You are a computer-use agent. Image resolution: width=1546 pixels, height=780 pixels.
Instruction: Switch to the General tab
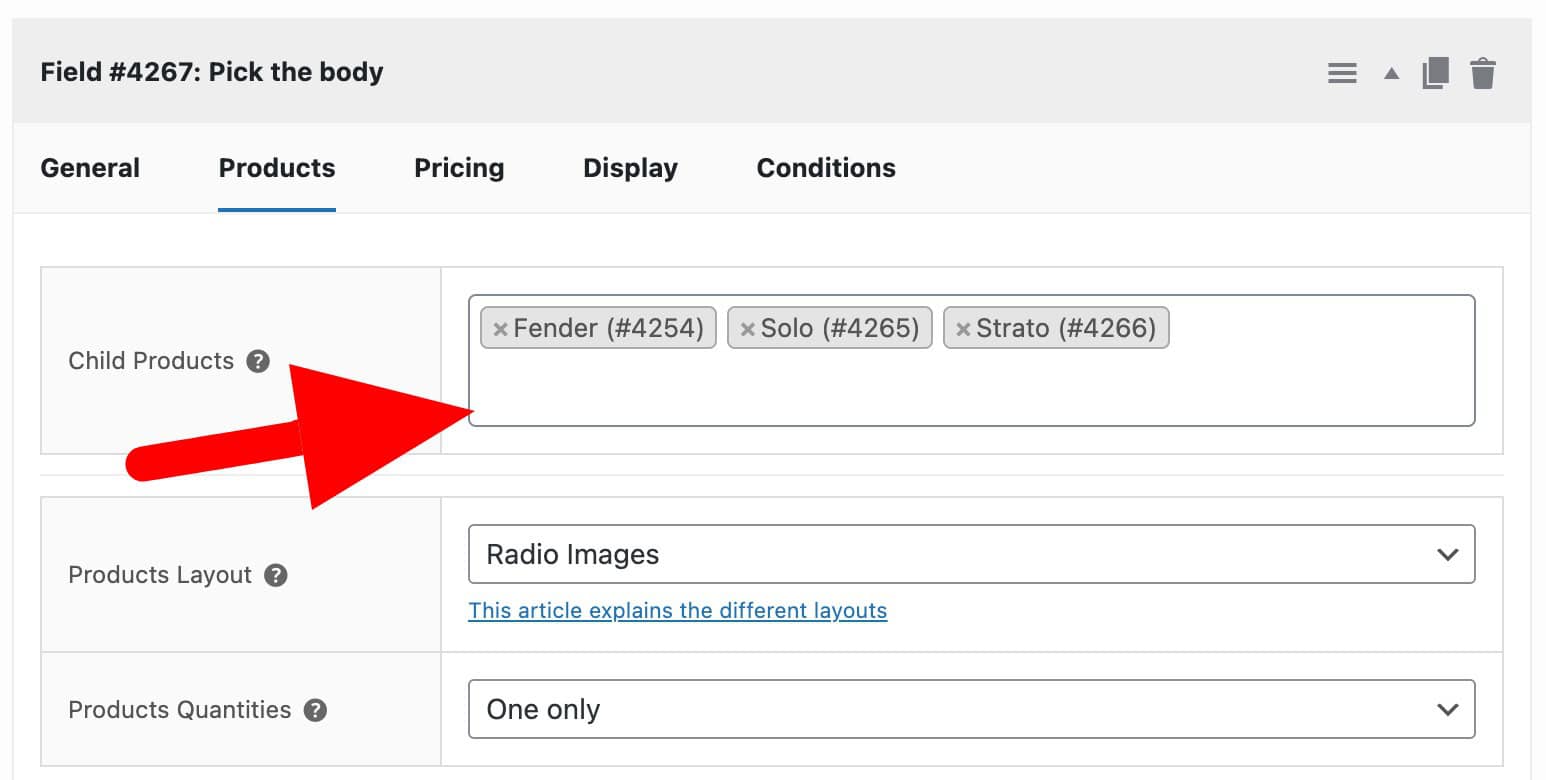tap(89, 168)
